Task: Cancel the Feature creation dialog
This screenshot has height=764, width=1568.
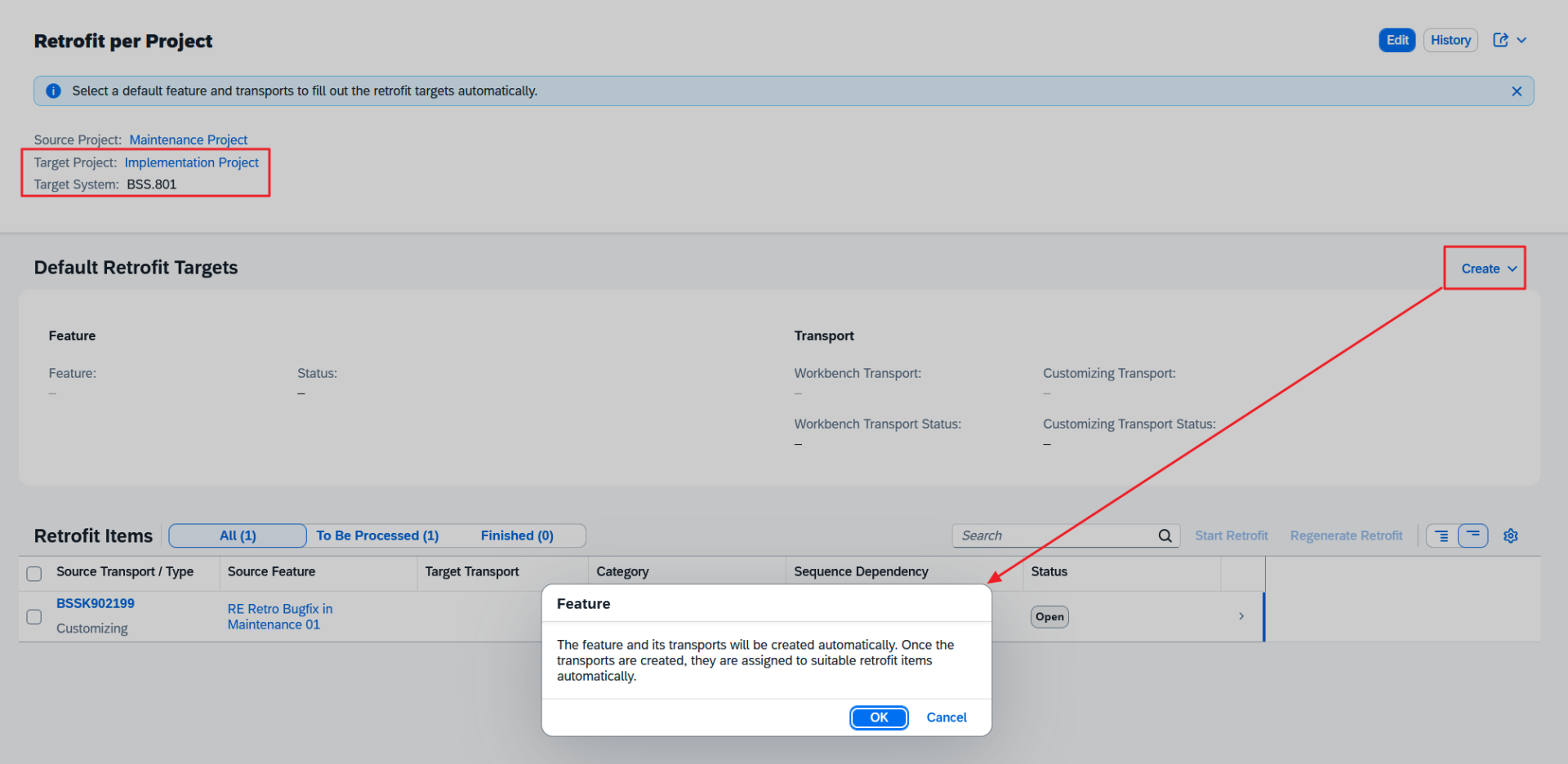Action: tap(946, 717)
